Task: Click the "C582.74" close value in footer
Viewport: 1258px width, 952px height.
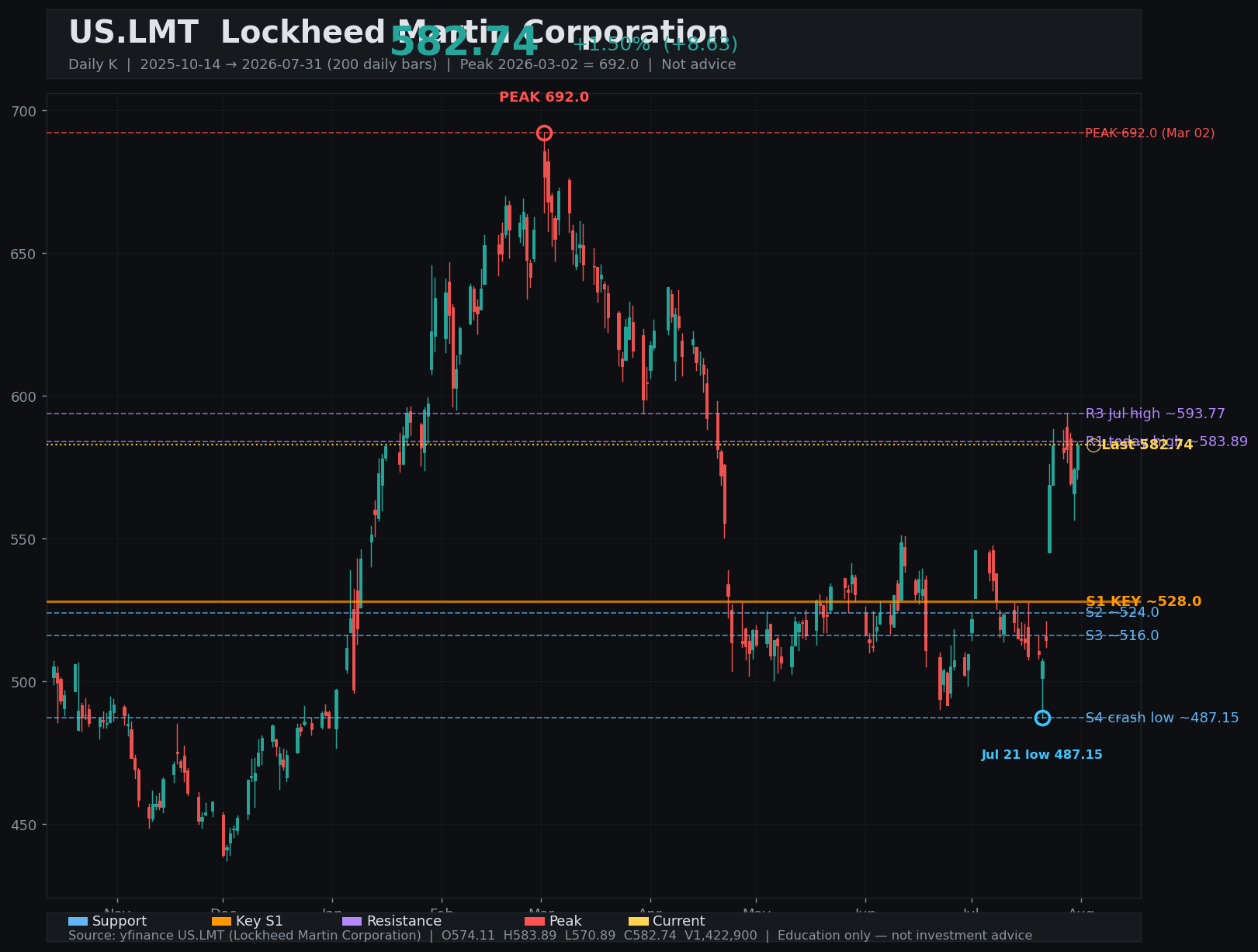Action: (650, 936)
